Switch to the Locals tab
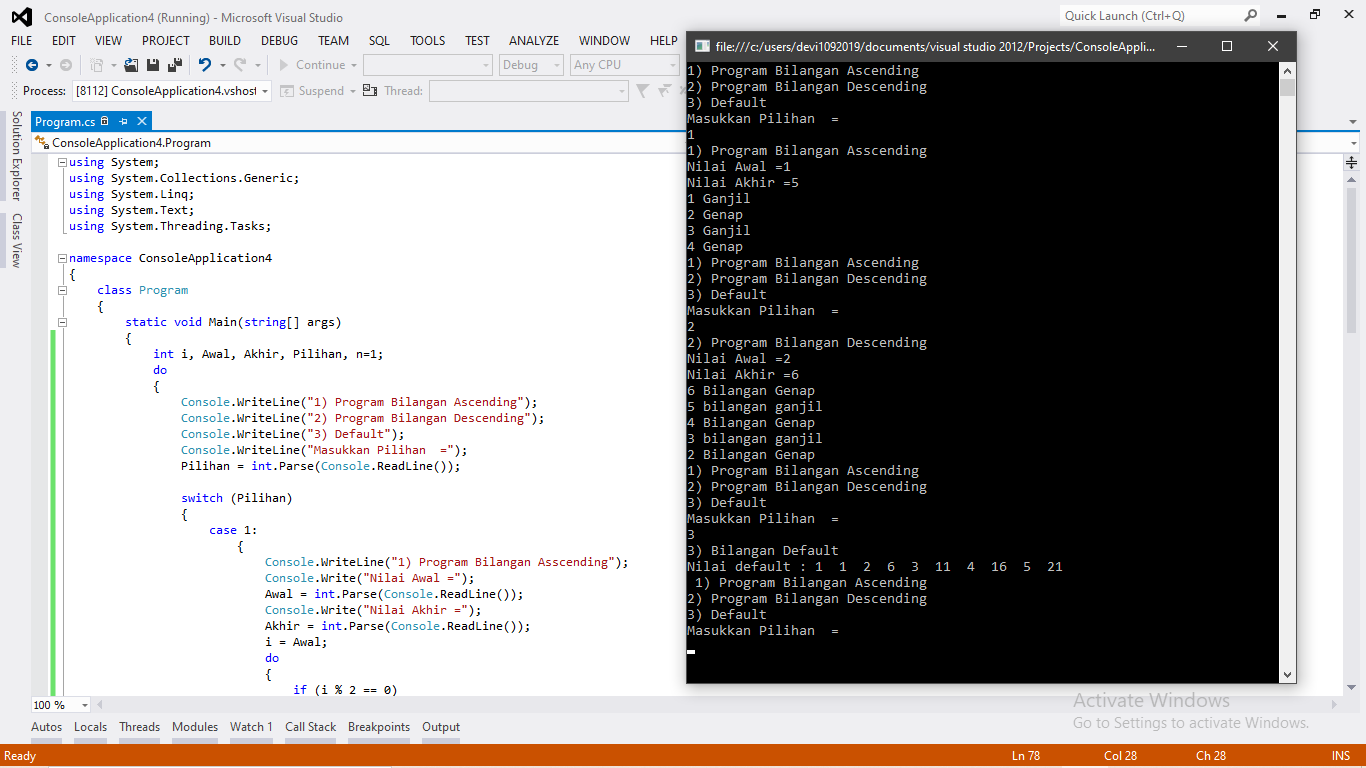The width and height of the screenshot is (1366, 768). pyautogui.click(x=90, y=727)
